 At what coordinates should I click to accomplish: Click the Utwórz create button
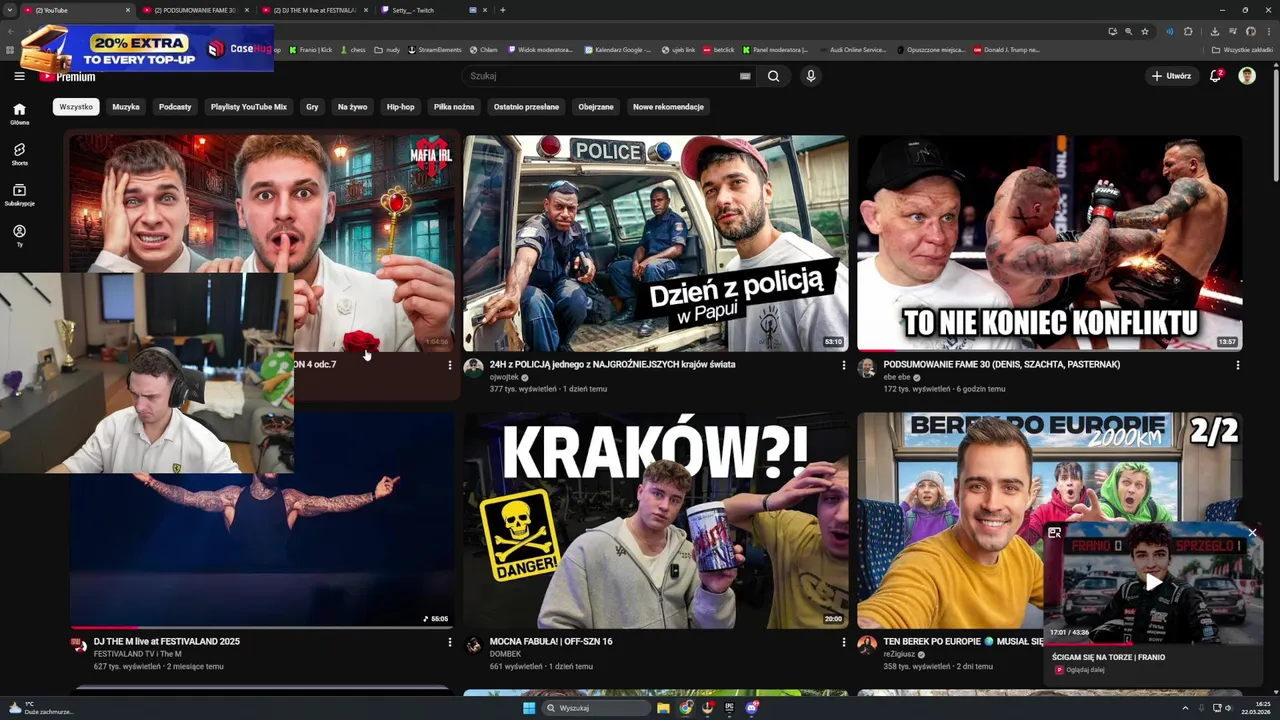tap(1171, 76)
